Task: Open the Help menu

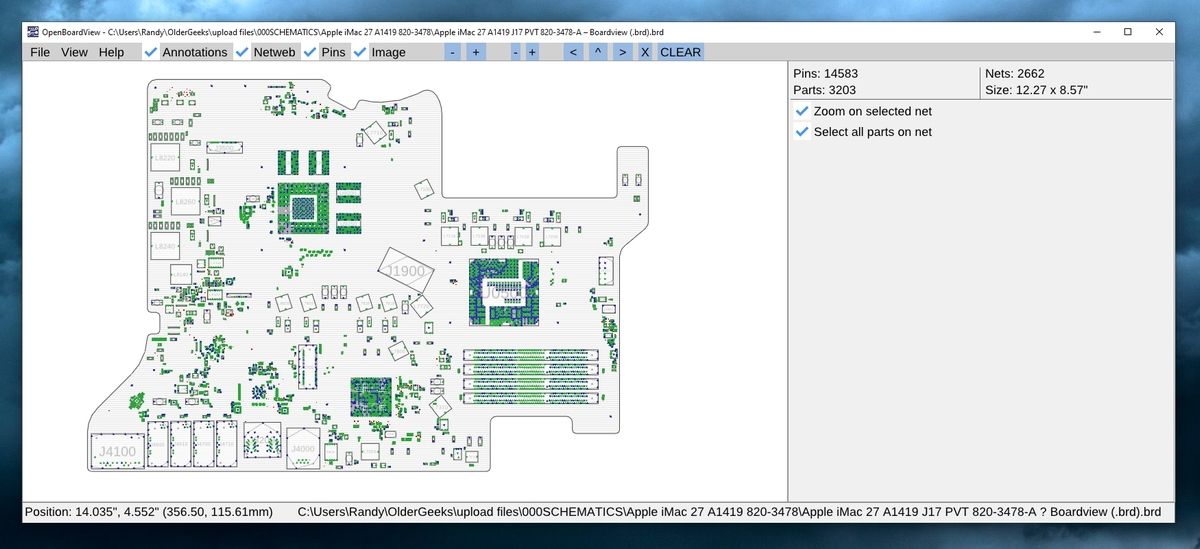Action: [x=111, y=52]
